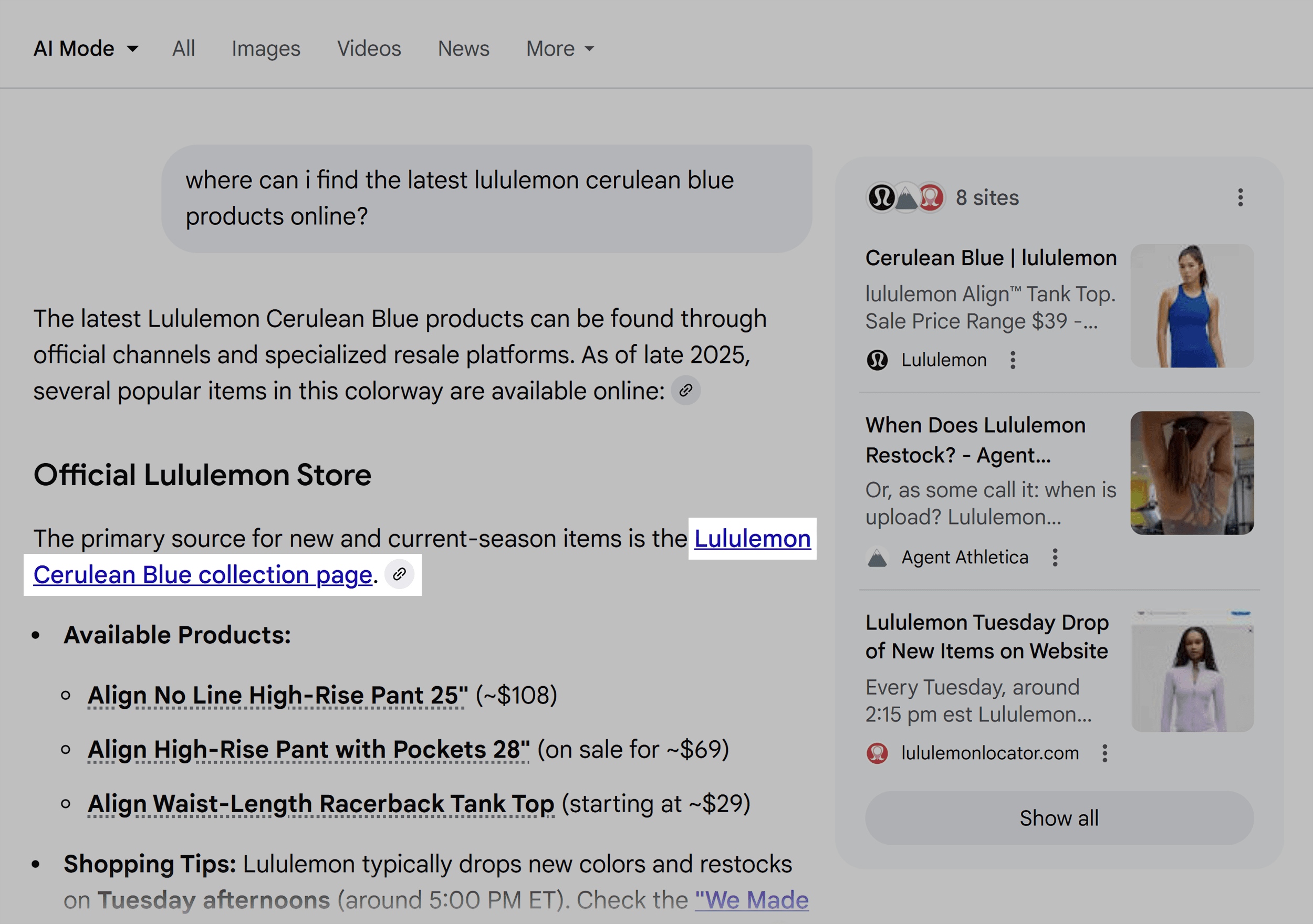This screenshot has height=924, width=1313.
Task: Click the Show all button
Action: [x=1059, y=817]
